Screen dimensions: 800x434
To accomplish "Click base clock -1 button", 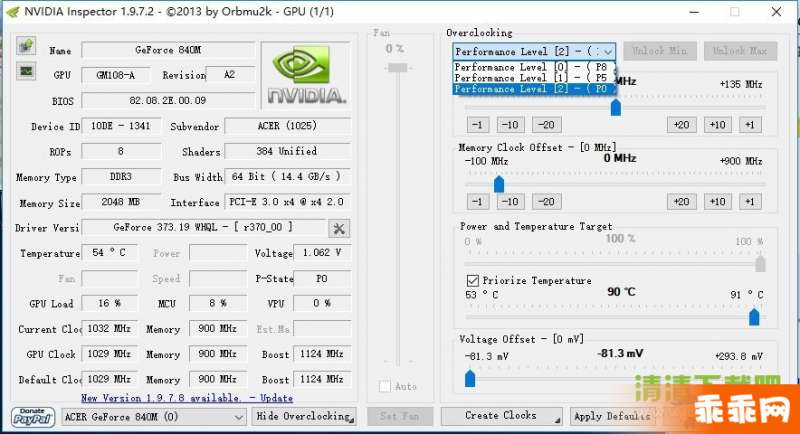I will pos(478,125).
